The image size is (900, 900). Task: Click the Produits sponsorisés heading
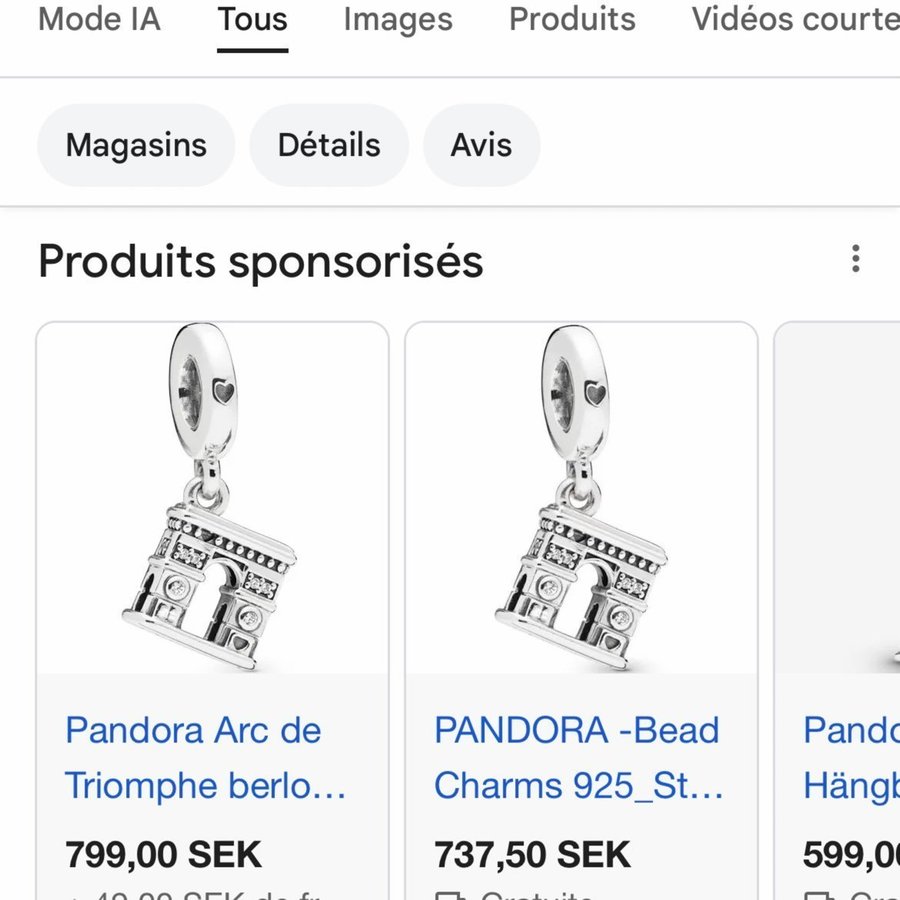261,261
